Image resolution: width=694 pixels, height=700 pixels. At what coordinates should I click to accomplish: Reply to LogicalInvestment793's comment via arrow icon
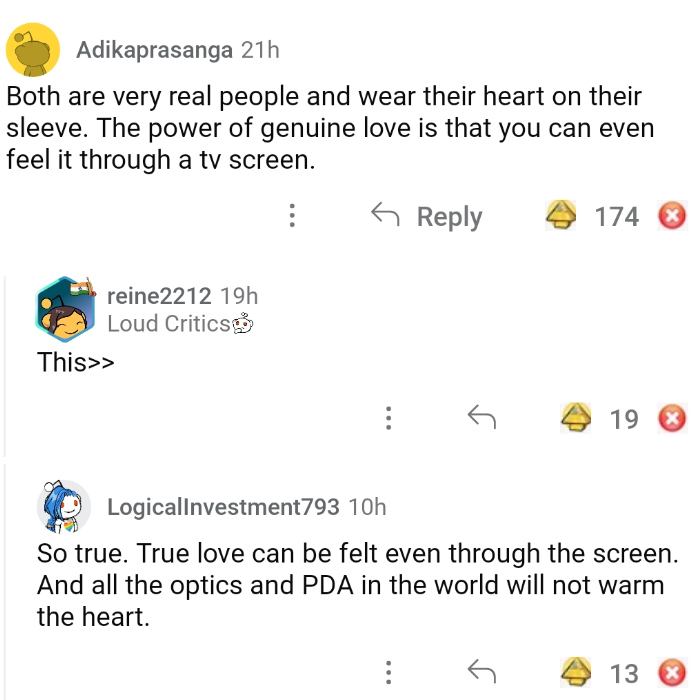(x=482, y=672)
